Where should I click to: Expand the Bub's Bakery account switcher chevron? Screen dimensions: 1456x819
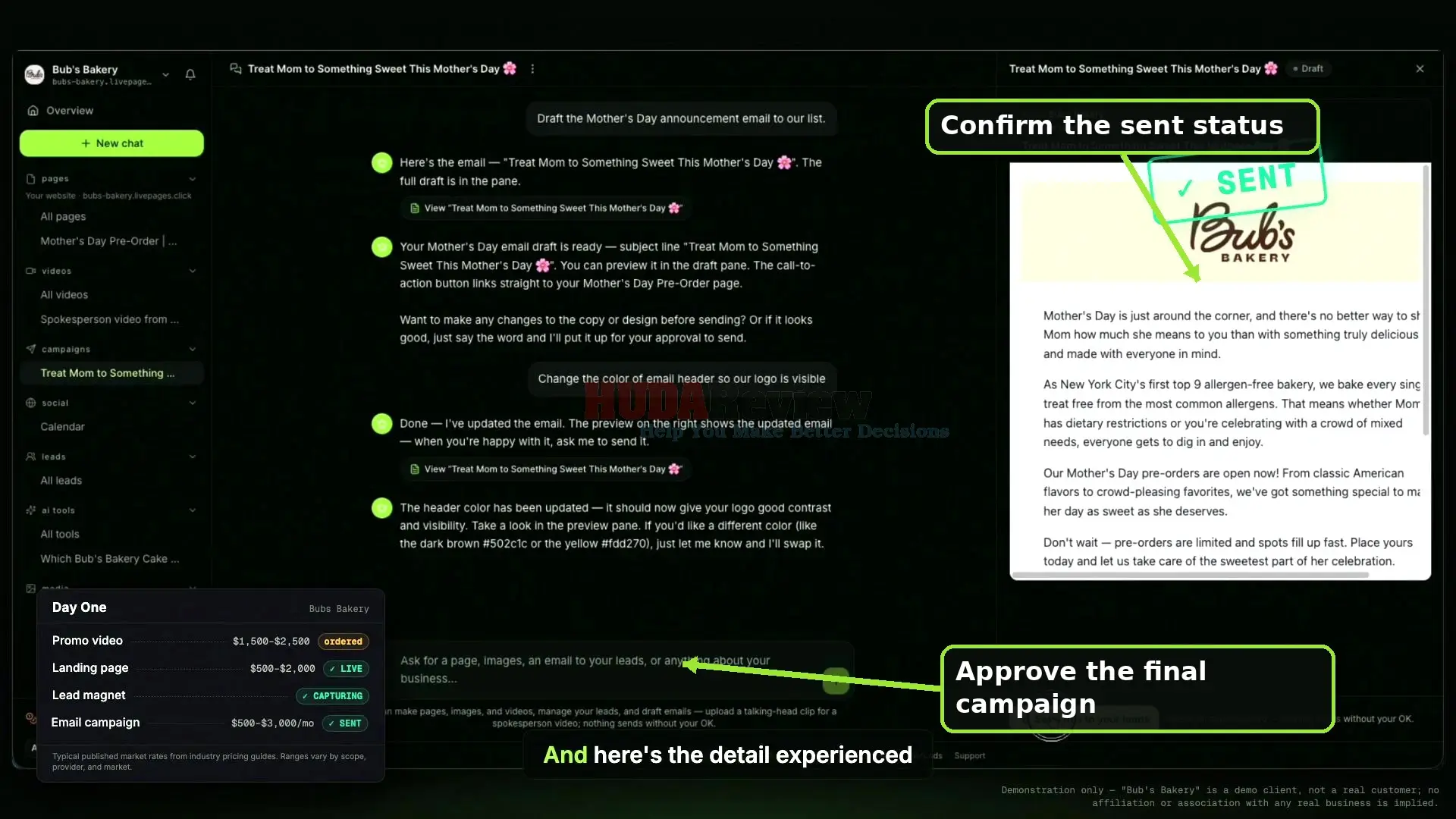coord(165,74)
